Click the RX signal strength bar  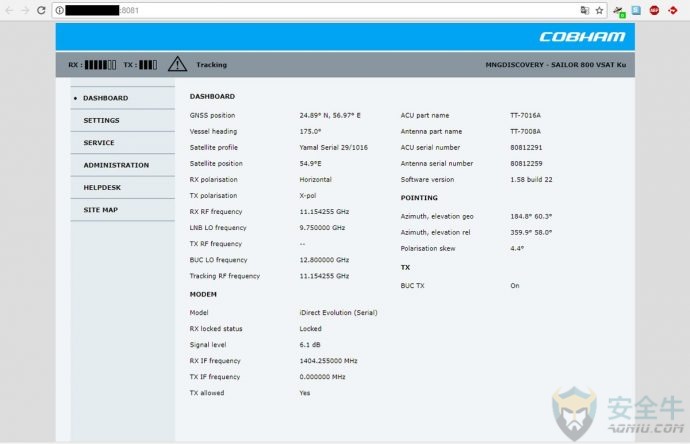click(x=100, y=65)
